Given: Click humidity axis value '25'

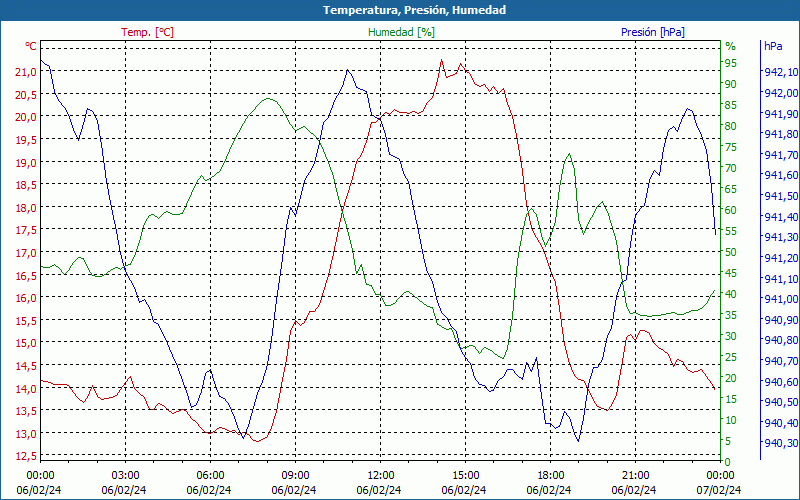Looking at the screenshot, I should (x=731, y=357).
